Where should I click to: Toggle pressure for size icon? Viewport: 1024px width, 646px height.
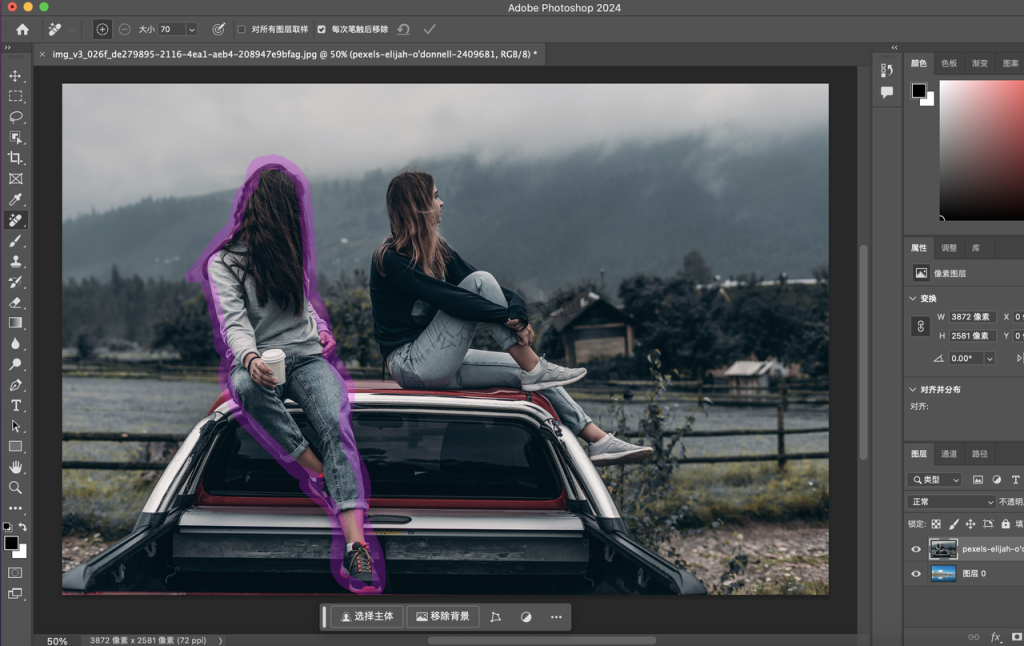pos(219,29)
